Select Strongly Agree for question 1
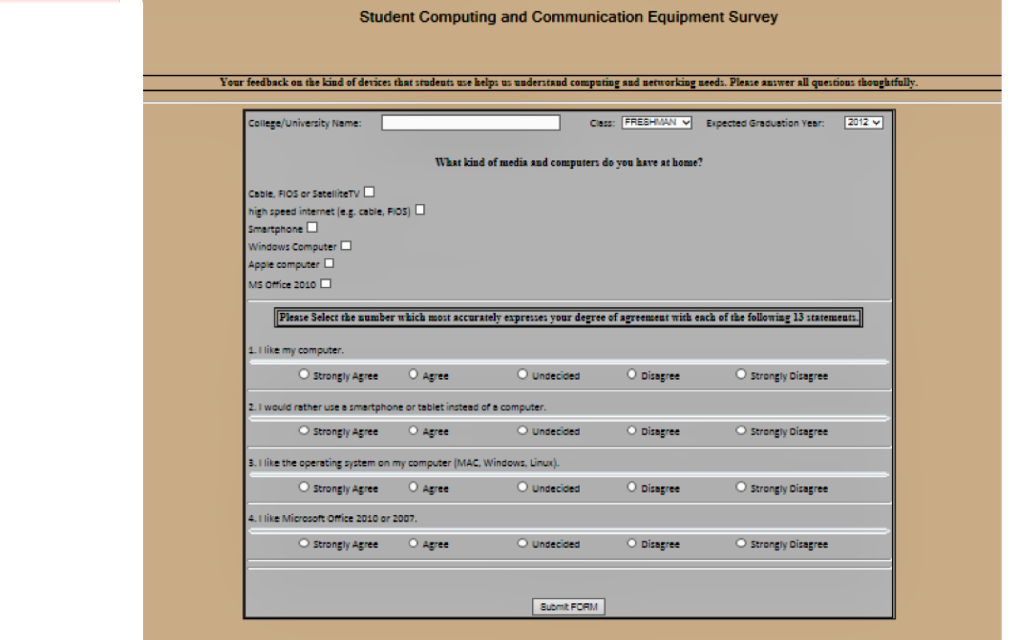The image size is (1024, 640). coord(304,375)
